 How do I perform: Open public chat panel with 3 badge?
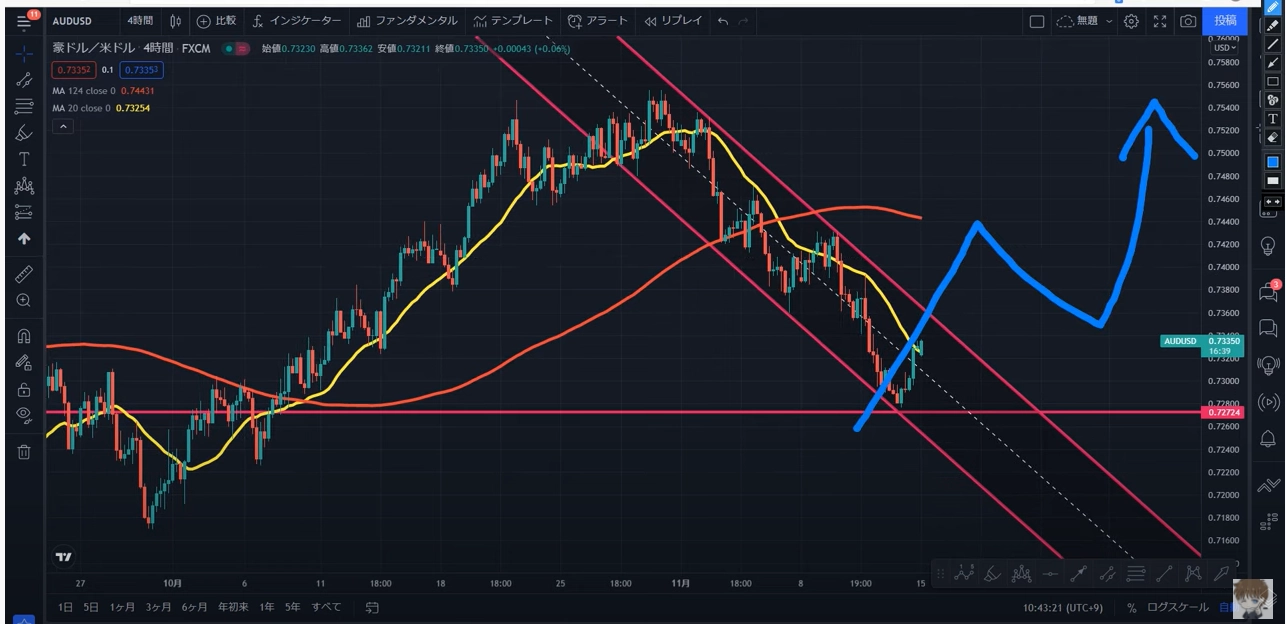[1268, 292]
